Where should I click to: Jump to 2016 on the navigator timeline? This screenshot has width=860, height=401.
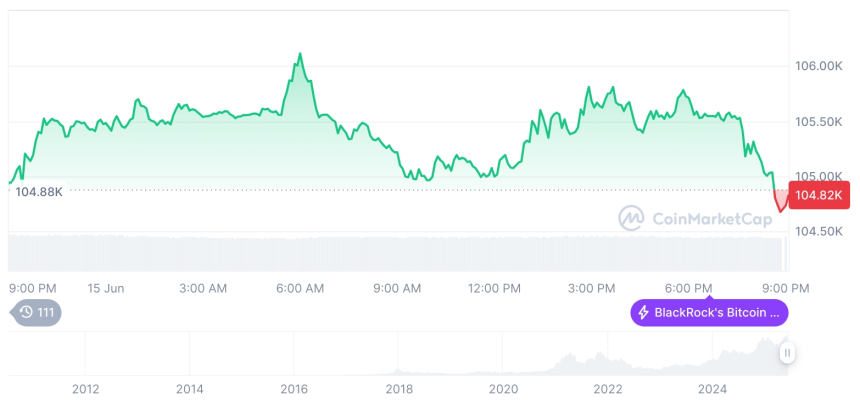(x=294, y=389)
